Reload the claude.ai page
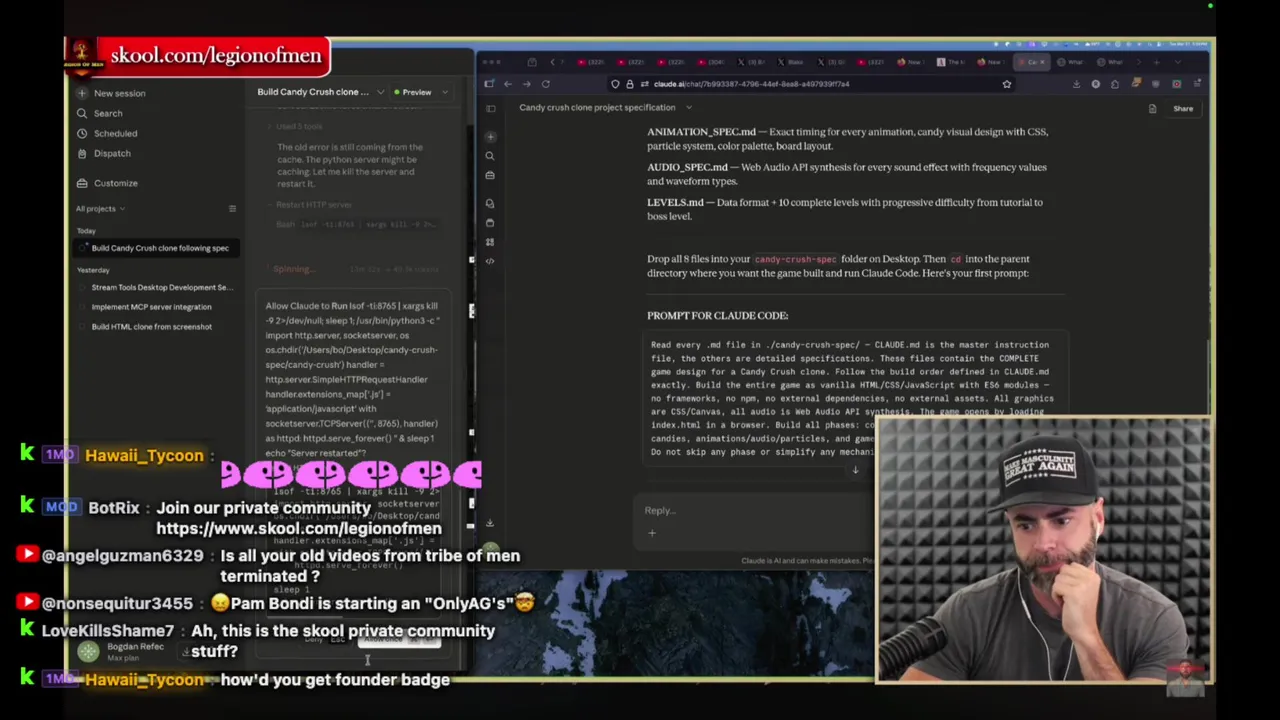The image size is (1280, 720). tap(546, 84)
